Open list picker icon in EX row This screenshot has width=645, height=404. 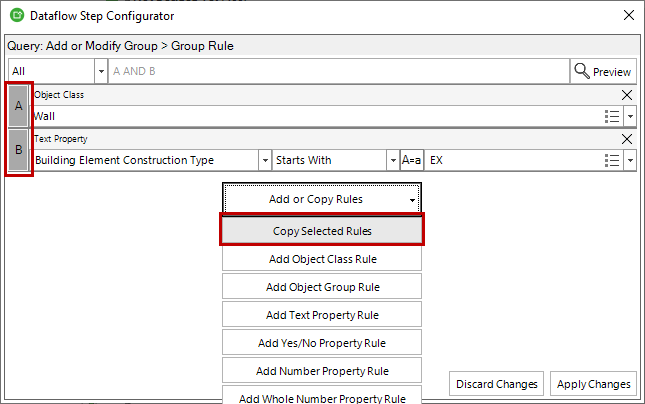coord(612,160)
